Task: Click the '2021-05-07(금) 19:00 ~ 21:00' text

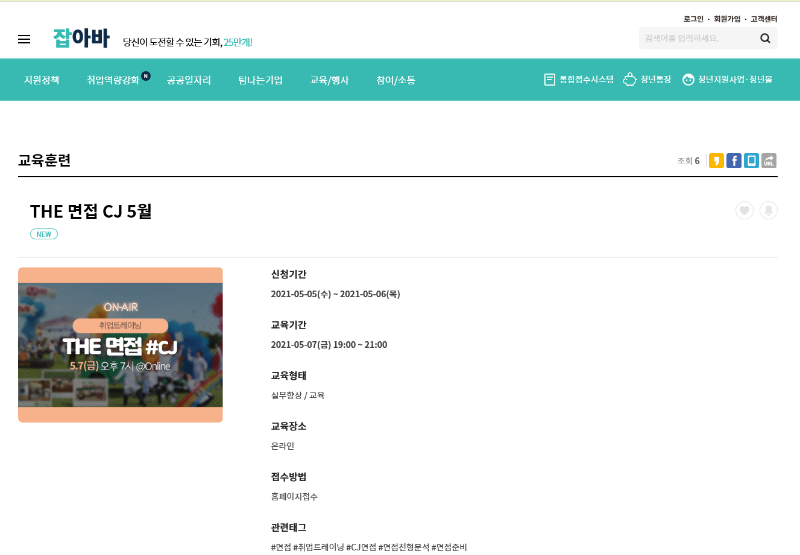Action: point(329,345)
